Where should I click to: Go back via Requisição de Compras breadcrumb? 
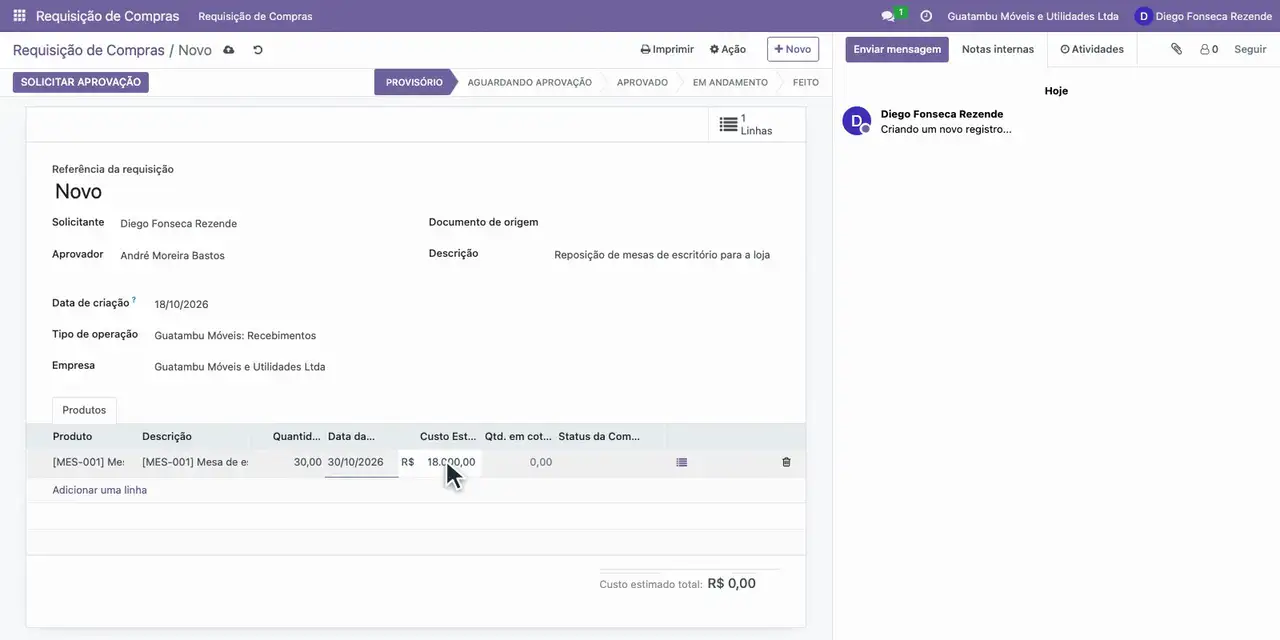click(88, 50)
